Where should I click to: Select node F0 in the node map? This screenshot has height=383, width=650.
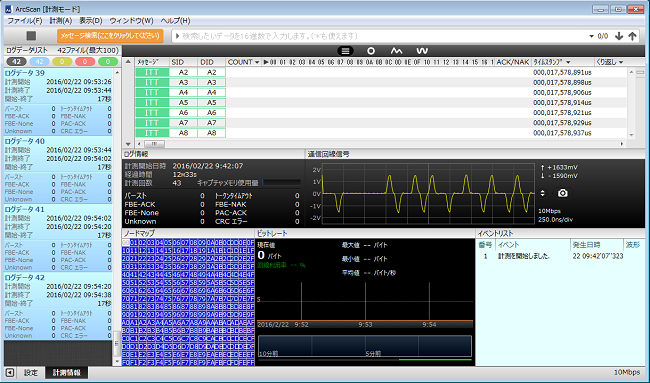tap(126, 362)
